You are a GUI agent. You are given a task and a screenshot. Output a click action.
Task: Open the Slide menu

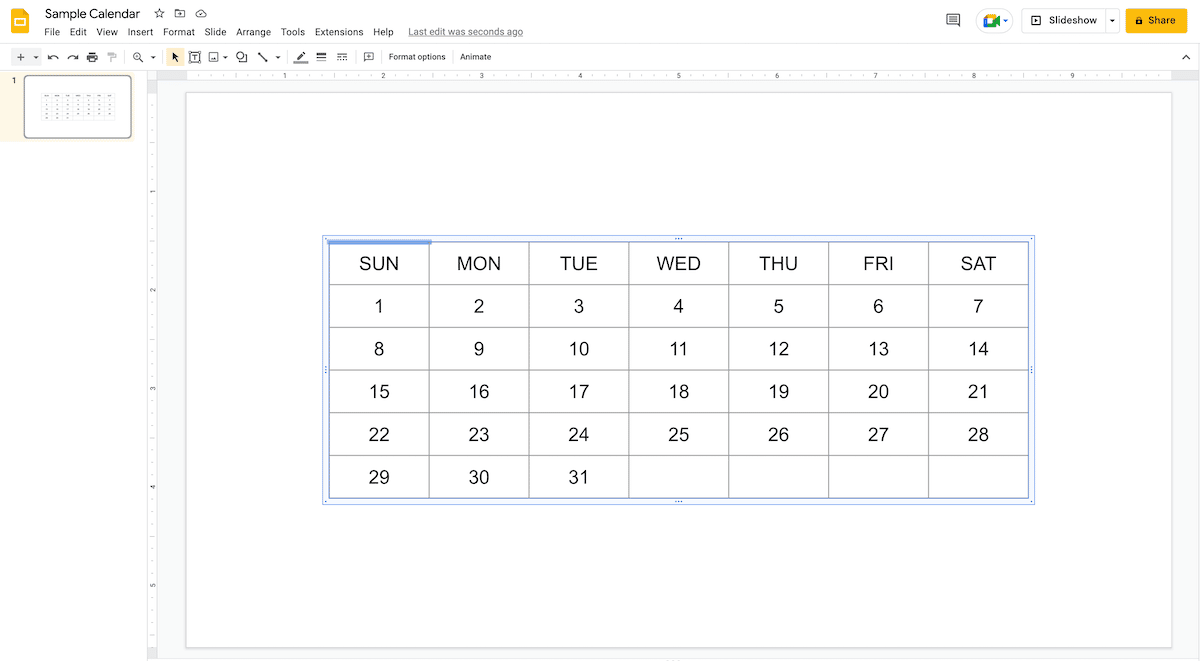(215, 32)
